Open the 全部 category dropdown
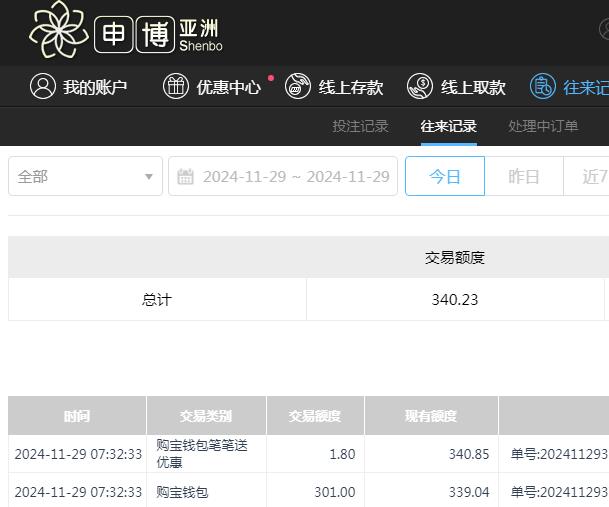 click(x=85, y=176)
